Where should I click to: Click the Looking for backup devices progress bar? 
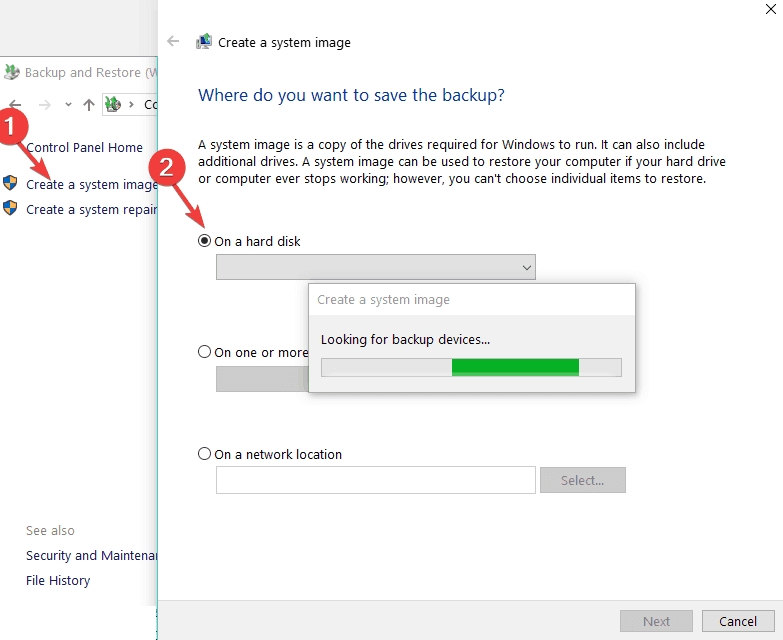point(471,367)
